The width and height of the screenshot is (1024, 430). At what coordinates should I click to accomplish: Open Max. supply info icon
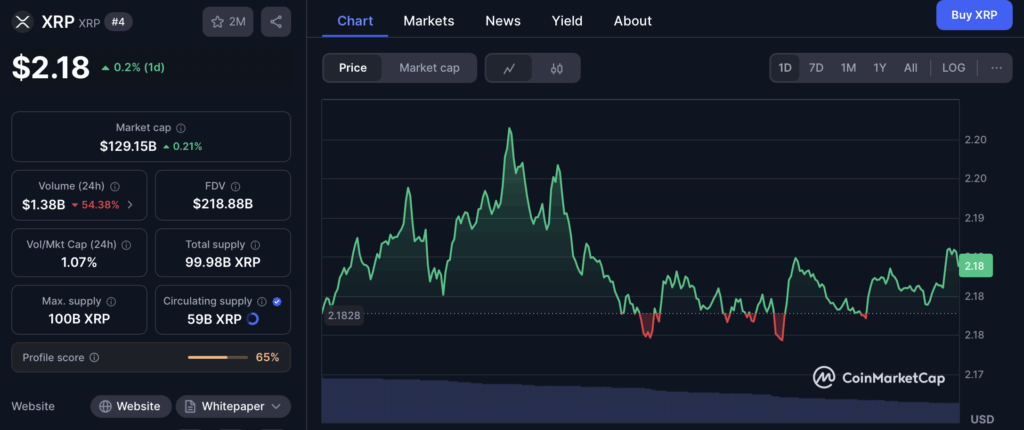point(111,302)
